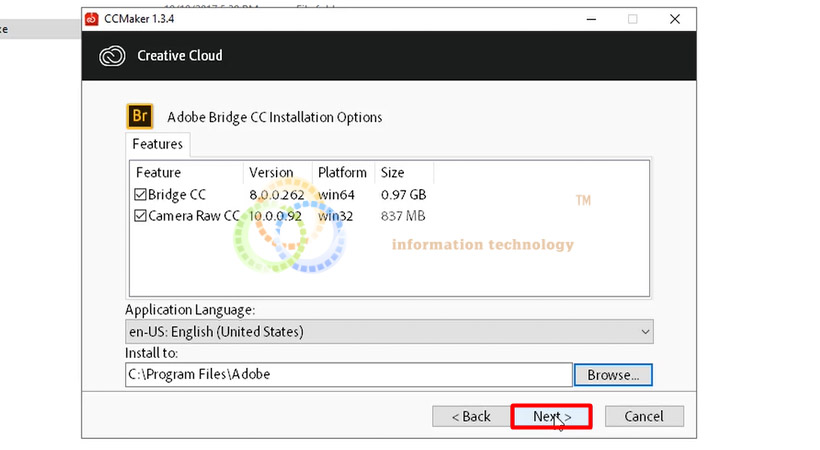Uncheck the Bridge CC feature checkbox
The height and width of the screenshot is (450, 820).
[x=140, y=195]
